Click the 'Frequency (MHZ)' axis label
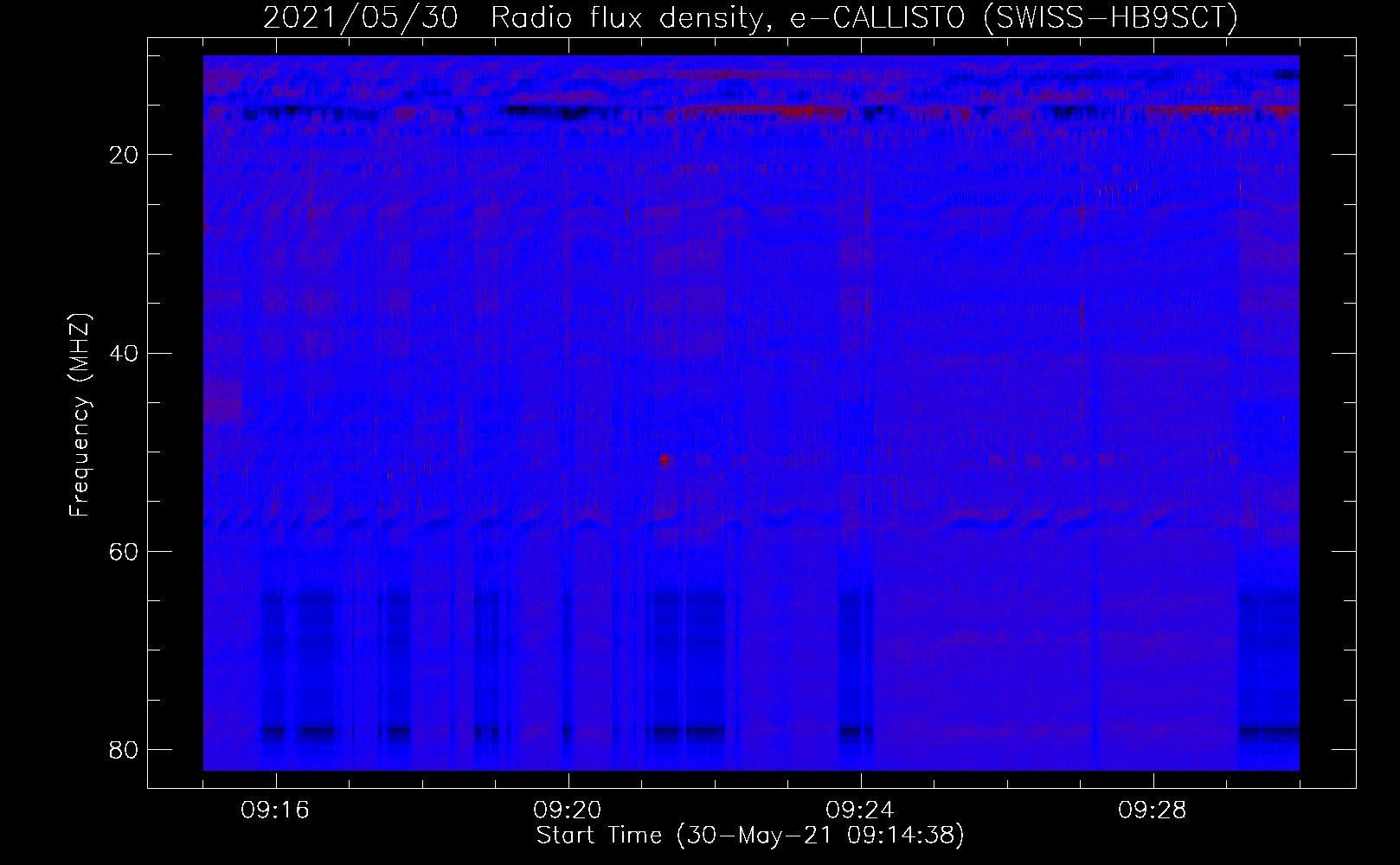 pos(80,416)
